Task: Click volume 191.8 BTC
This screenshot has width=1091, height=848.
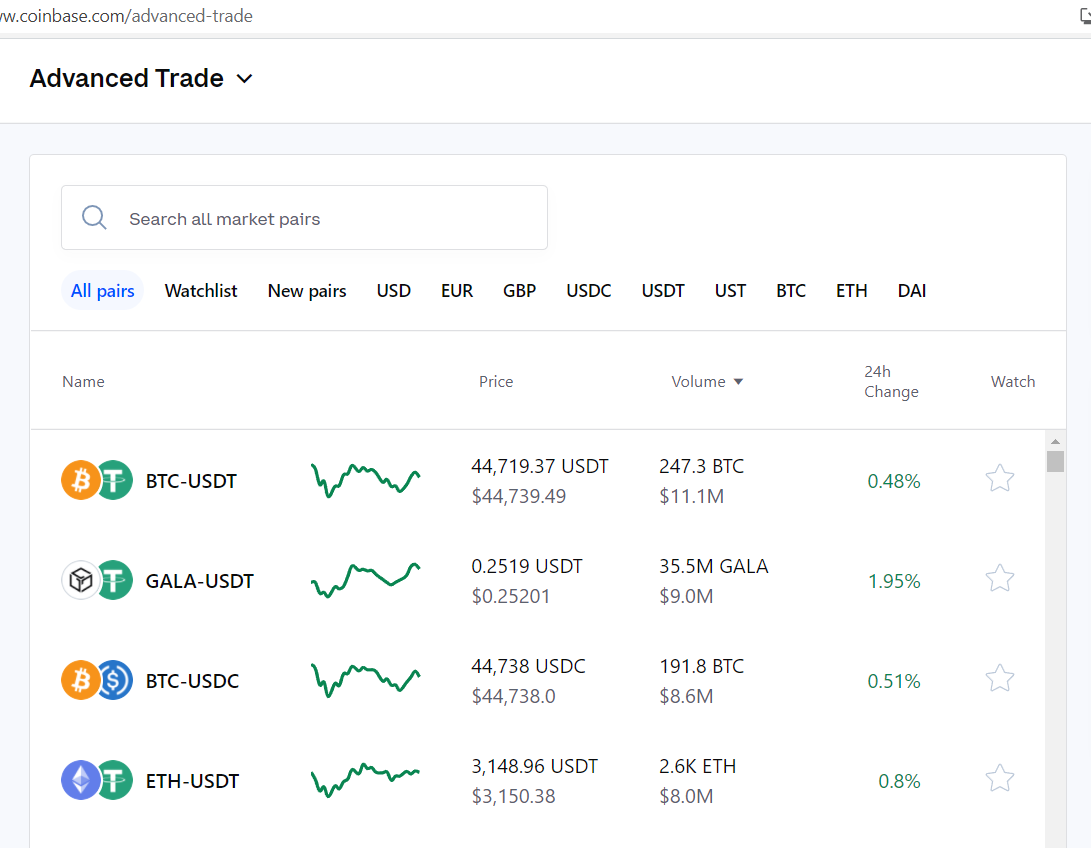Action: [701, 666]
